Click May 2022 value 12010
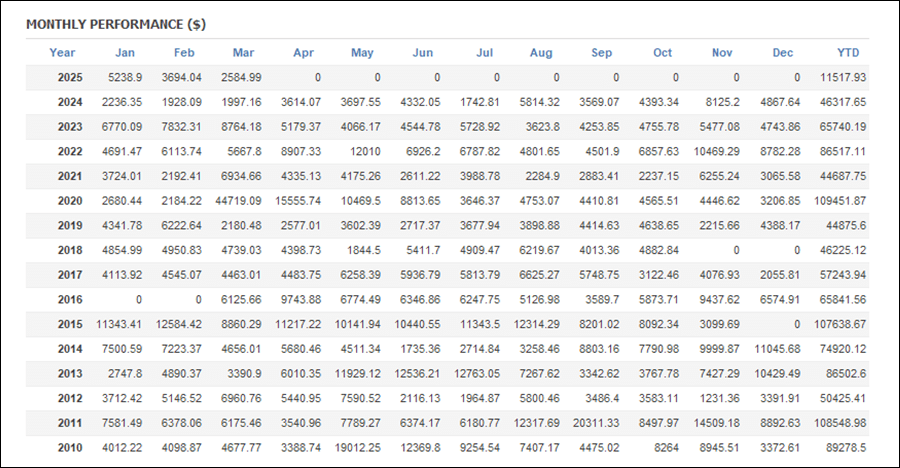 point(366,152)
